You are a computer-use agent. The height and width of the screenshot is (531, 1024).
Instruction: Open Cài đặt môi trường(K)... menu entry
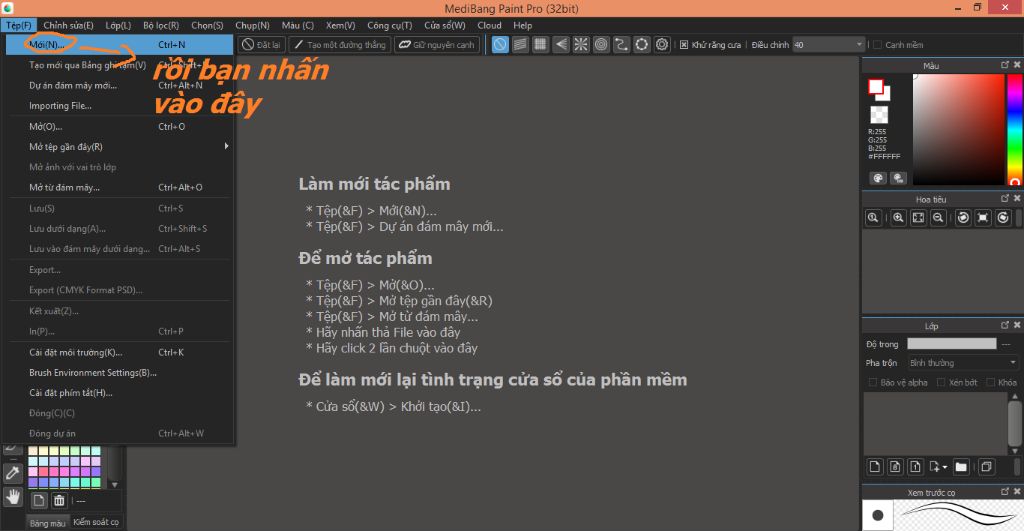120,352
